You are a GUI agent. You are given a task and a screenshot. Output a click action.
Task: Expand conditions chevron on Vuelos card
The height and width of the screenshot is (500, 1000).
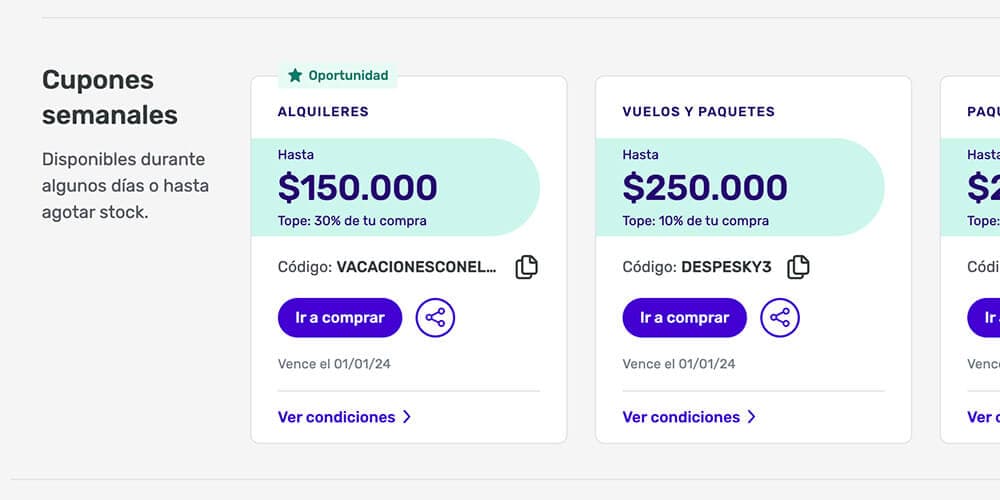[x=752, y=417]
